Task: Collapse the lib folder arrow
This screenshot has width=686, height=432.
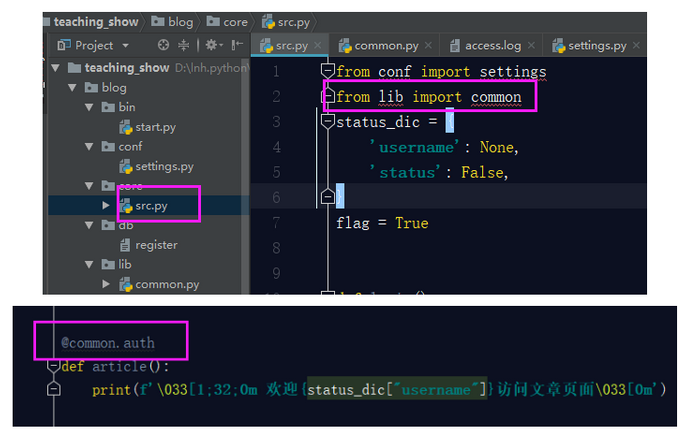Action: 89,265
